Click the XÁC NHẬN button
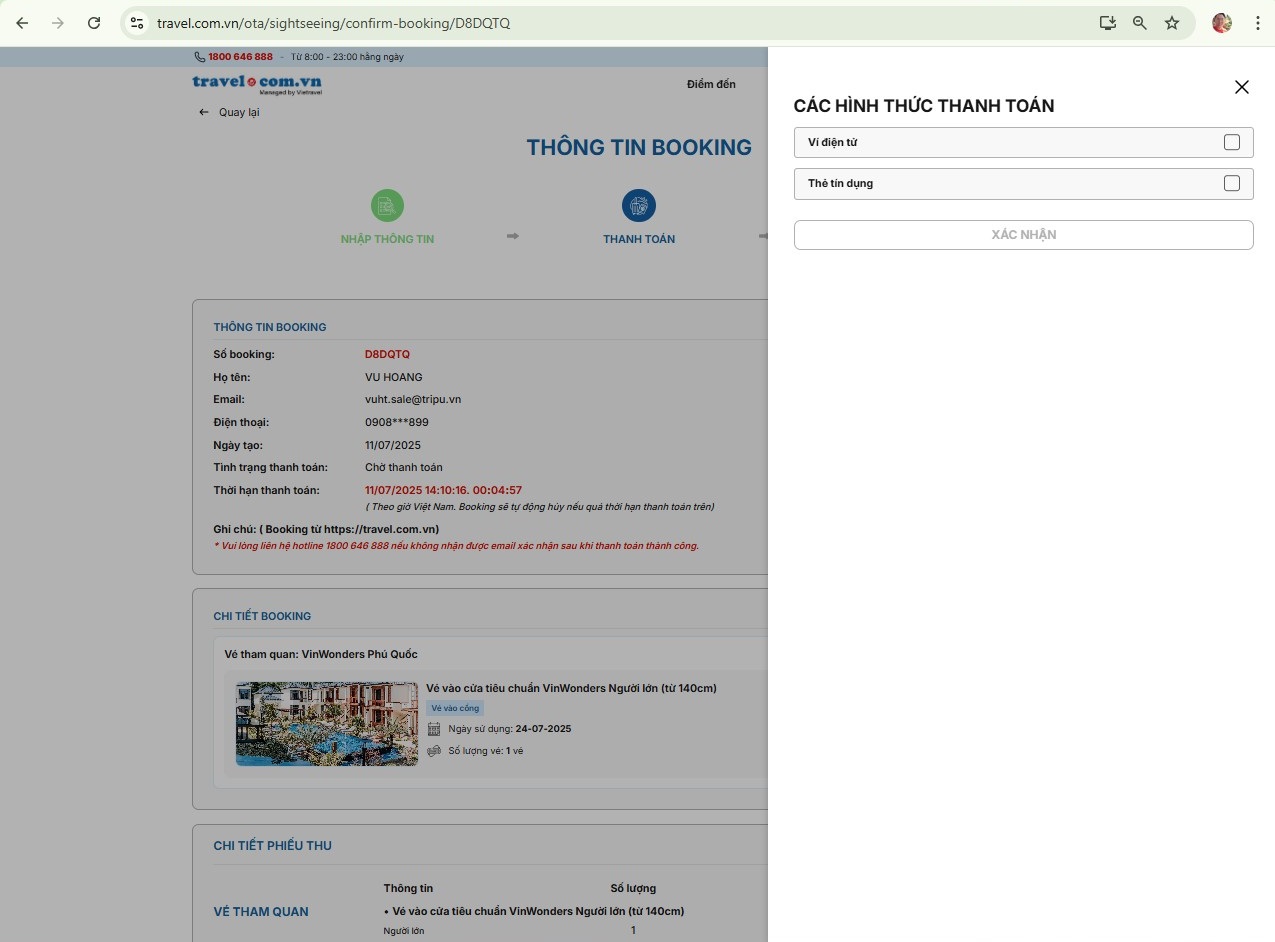This screenshot has width=1275, height=942. [1023, 235]
